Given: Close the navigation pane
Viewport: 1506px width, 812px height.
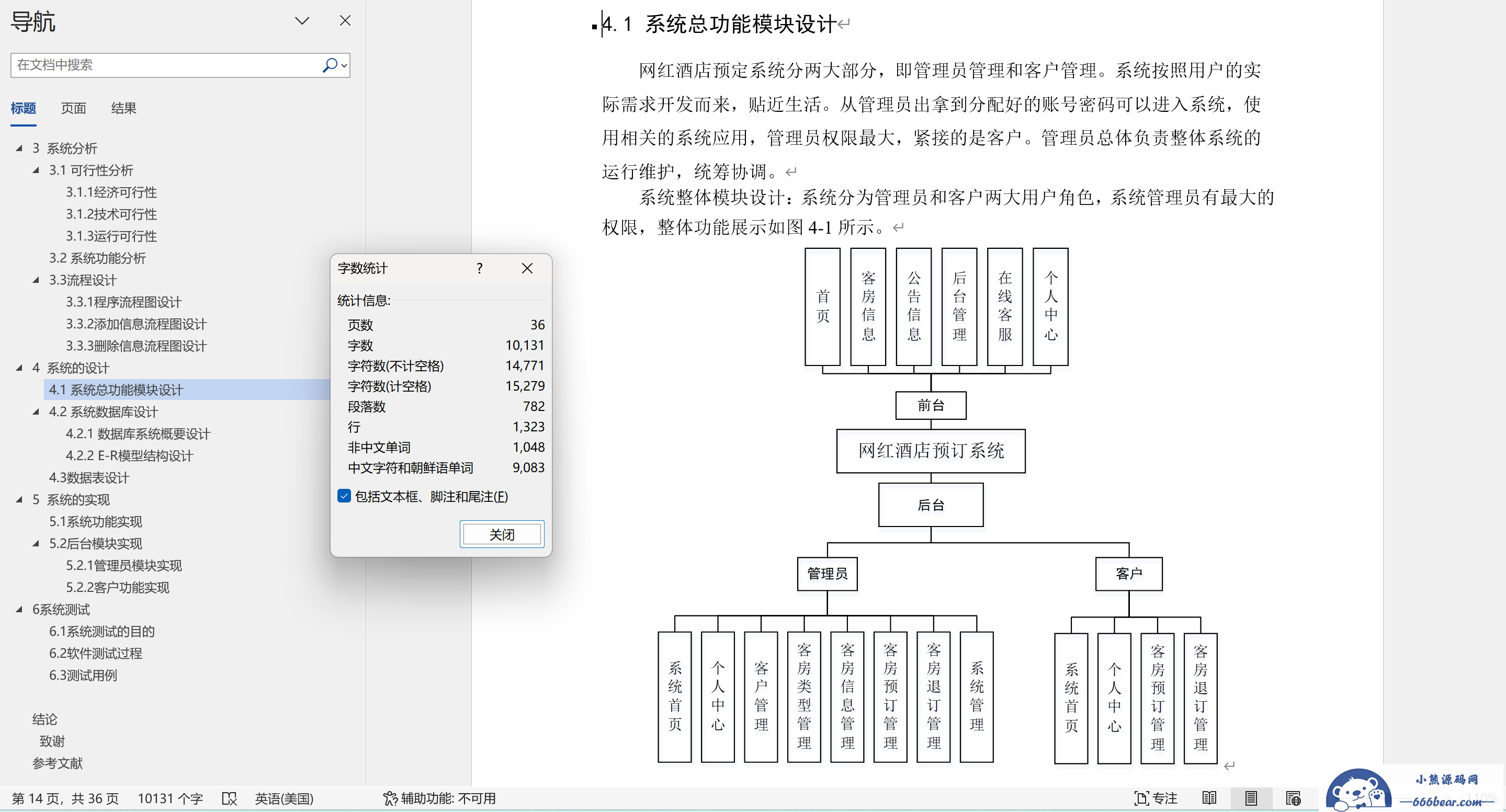Looking at the screenshot, I should [345, 21].
